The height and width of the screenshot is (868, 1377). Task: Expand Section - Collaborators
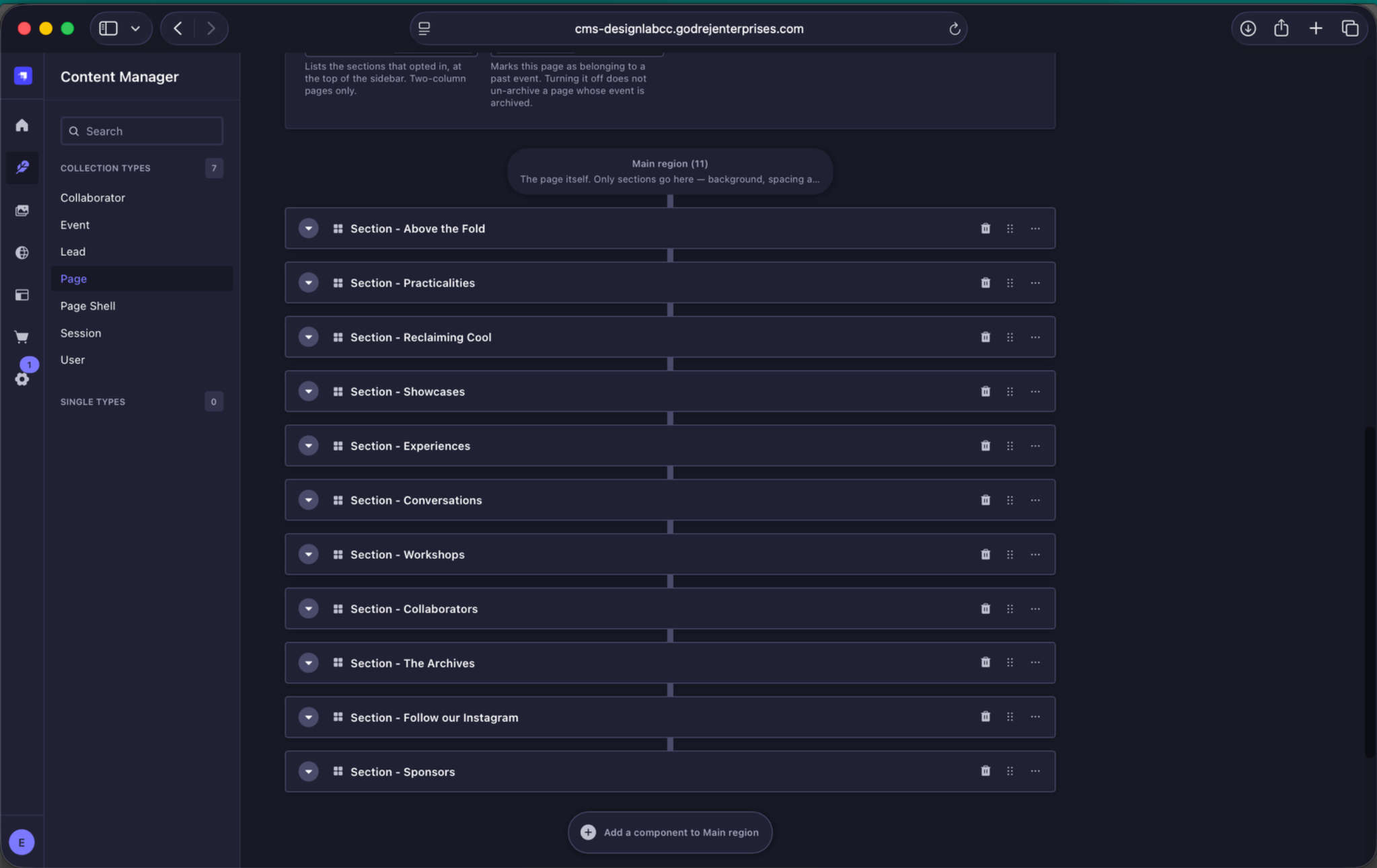point(309,608)
